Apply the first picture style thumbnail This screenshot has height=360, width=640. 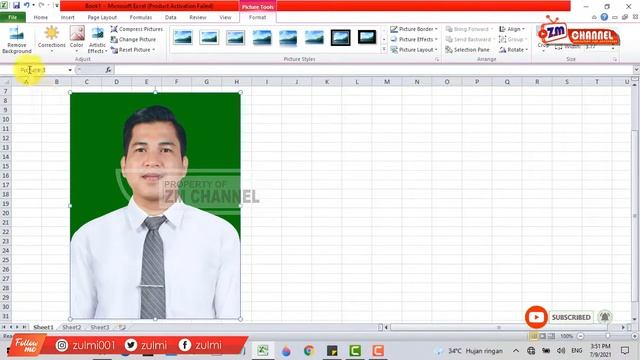[183, 37]
